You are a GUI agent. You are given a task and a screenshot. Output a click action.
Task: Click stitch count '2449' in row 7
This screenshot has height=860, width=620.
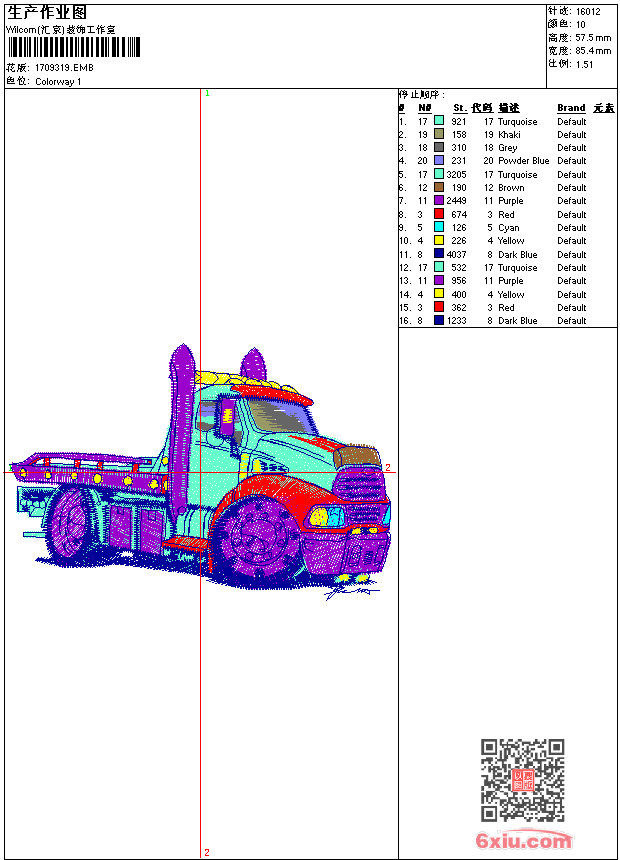coord(456,201)
